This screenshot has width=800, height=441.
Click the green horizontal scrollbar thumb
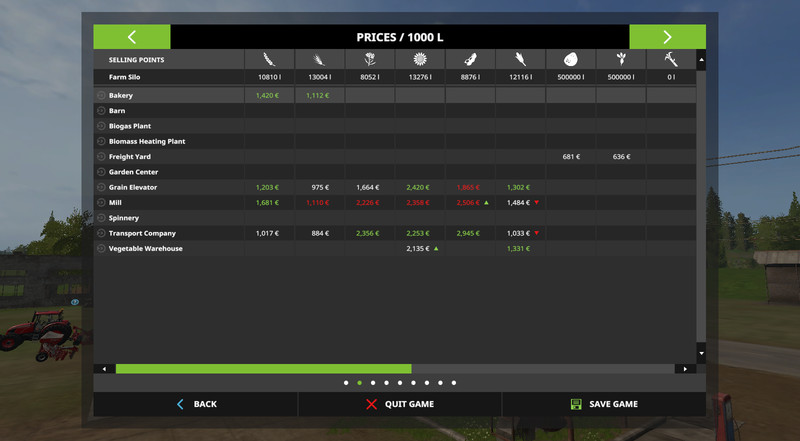tap(263, 369)
